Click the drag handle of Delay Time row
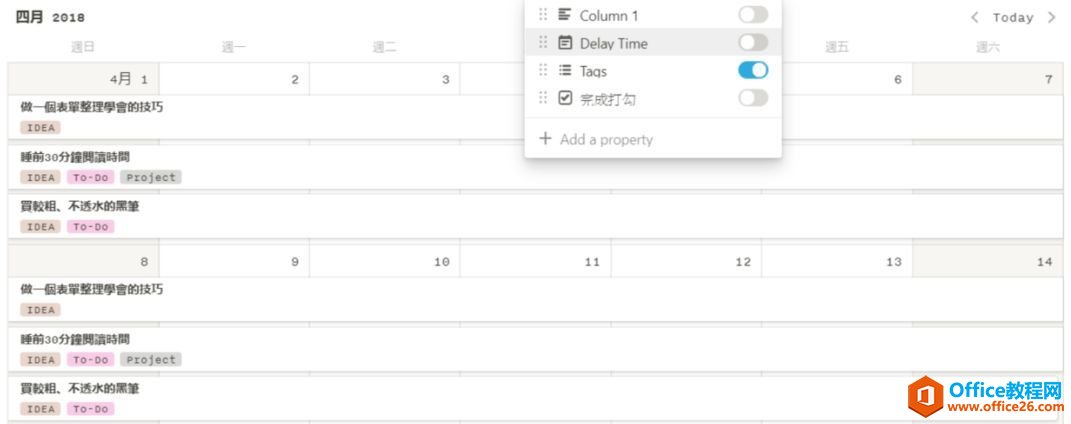 point(543,43)
